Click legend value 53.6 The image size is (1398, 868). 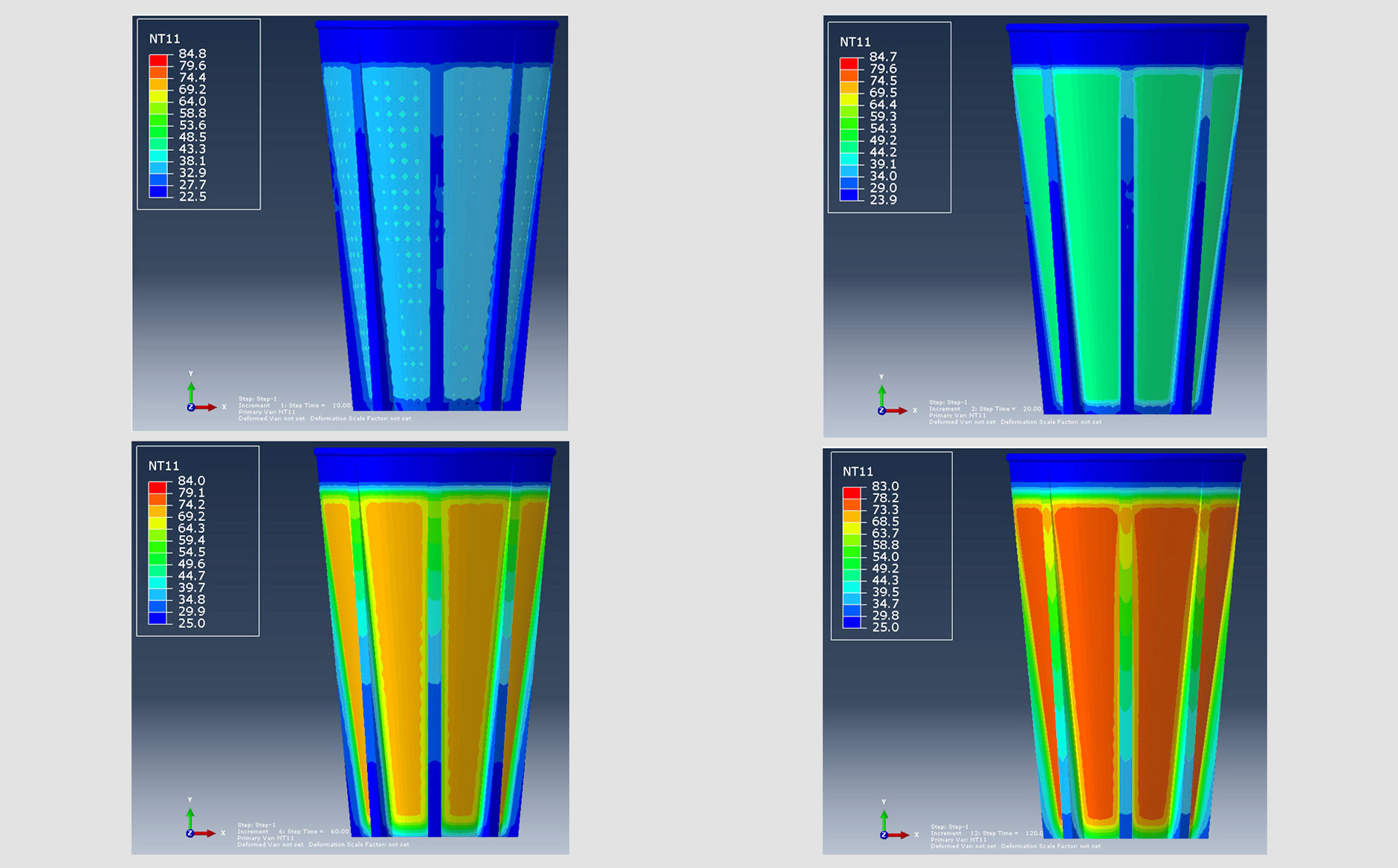tap(192, 125)
